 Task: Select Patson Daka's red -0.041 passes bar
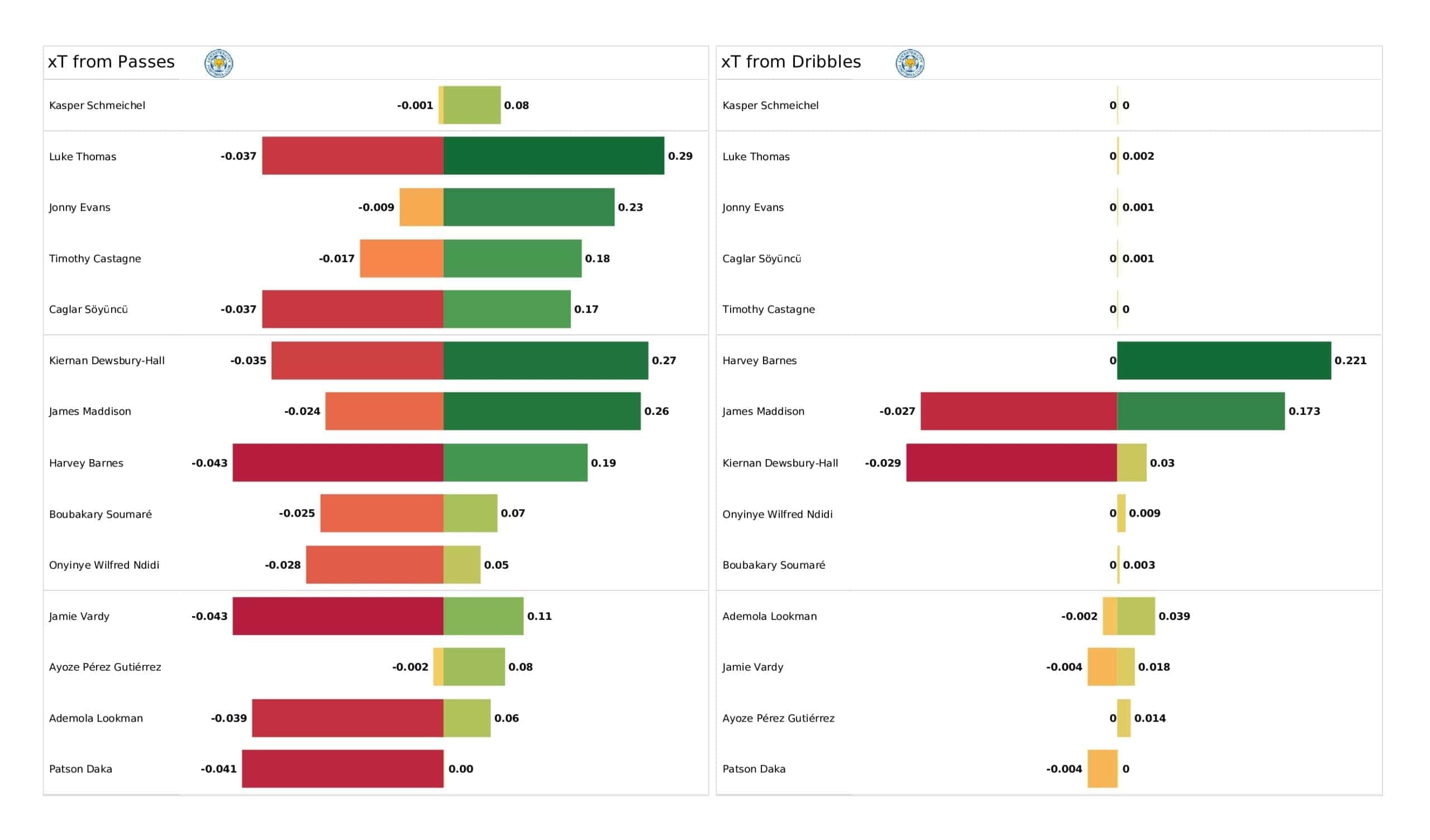pyautogui.click(x=343, y=769)
